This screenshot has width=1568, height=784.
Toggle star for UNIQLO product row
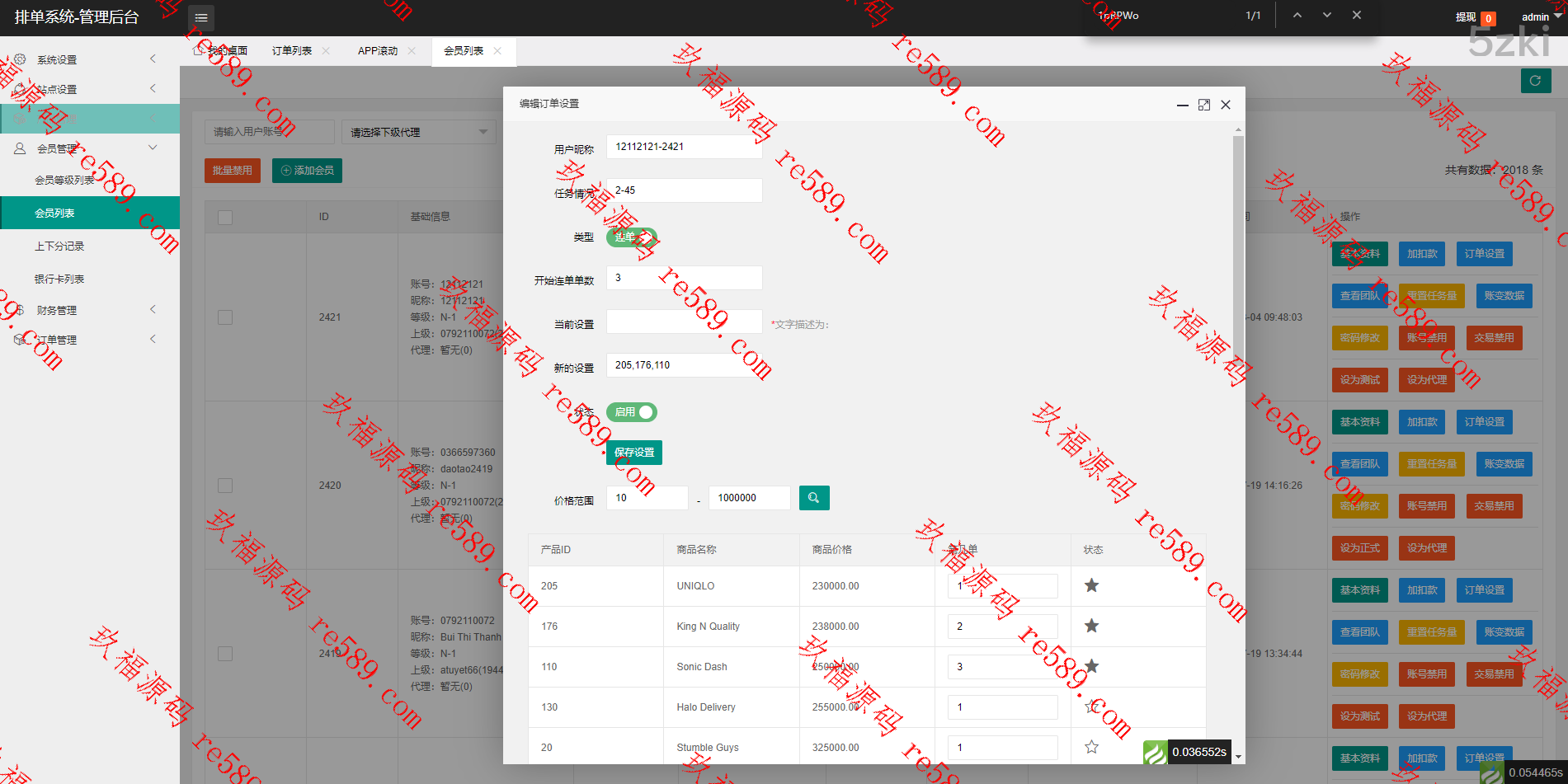coord(1091,585)
